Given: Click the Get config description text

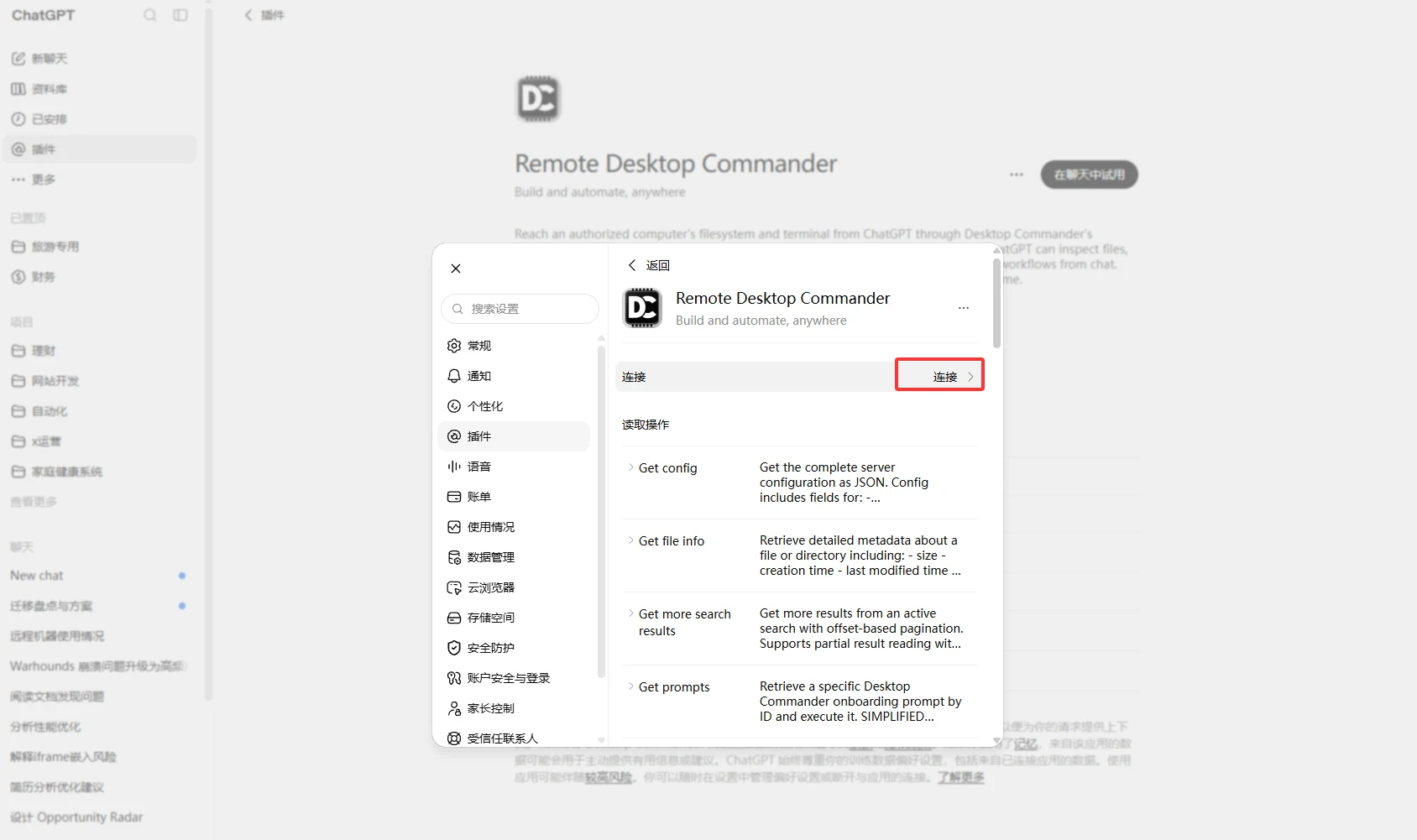Looking at the screenshot, I should coord(844,483).
